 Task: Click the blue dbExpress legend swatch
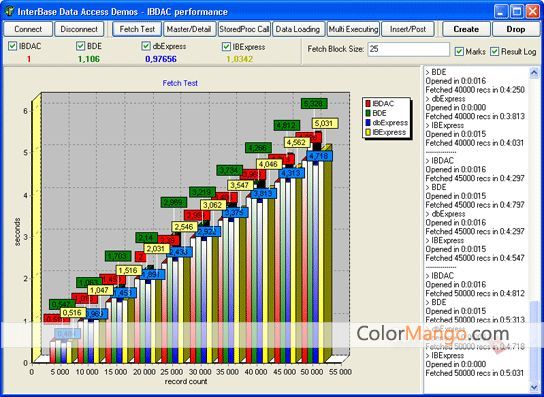click(368, 123)
